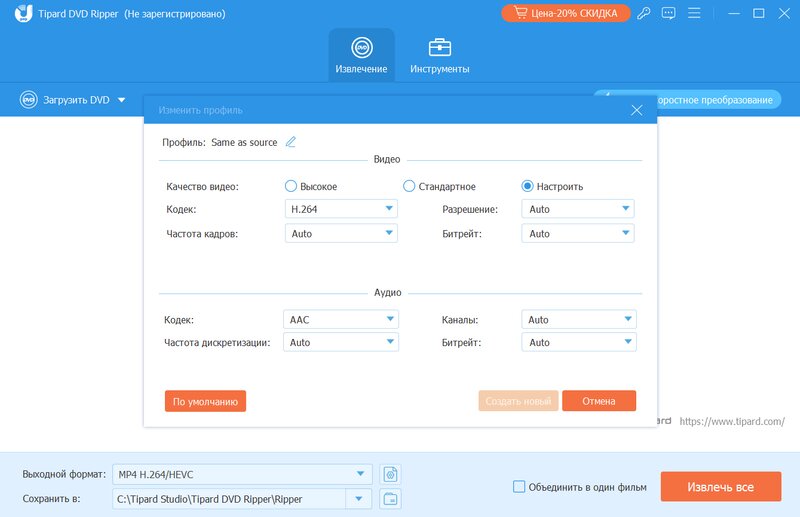Image resolution: width=800 pixels, height=517 pixels.
Task: Click the high-speed conversion toggle banner
Action: tap(718, 100)
